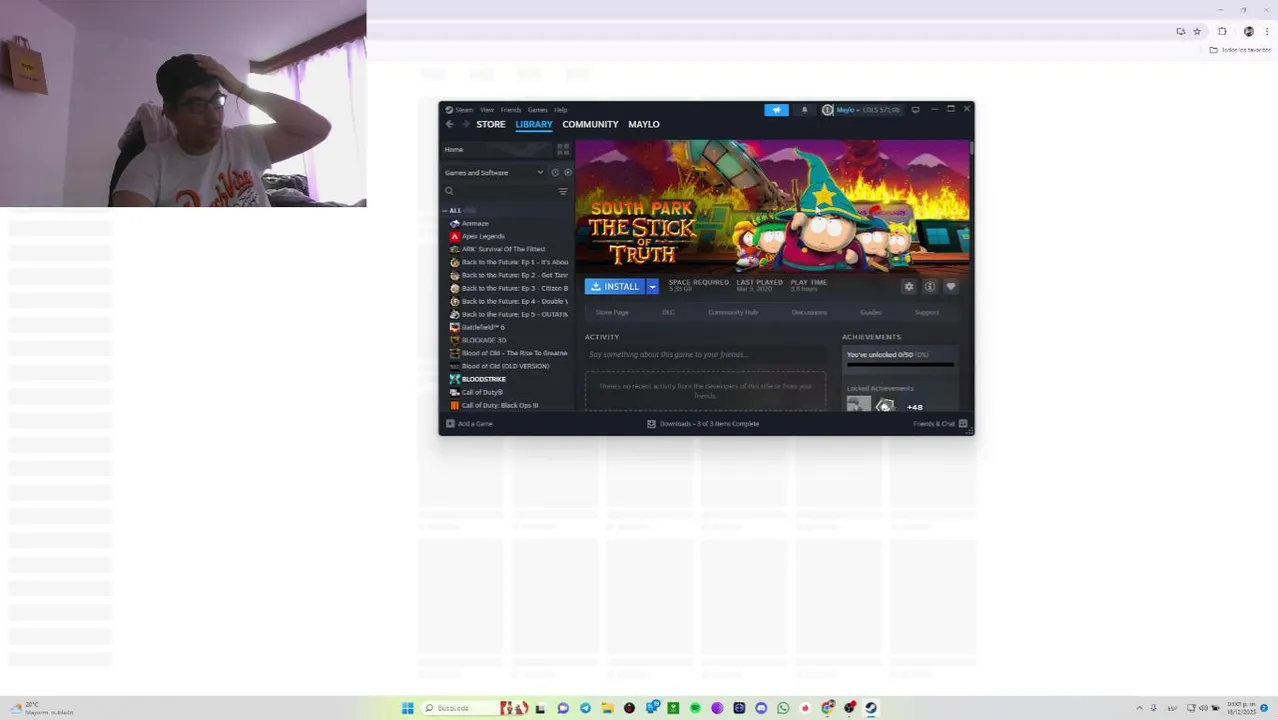The image size is (1278, 720).
Task: Click the browser profile avatar
Action: pyautogui.click(x=1248, y=31)
